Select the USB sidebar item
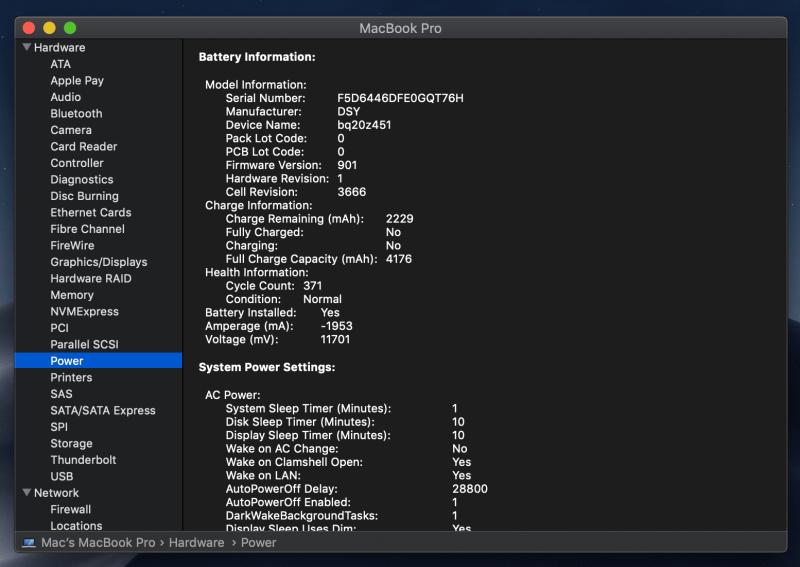 point(62,477)
